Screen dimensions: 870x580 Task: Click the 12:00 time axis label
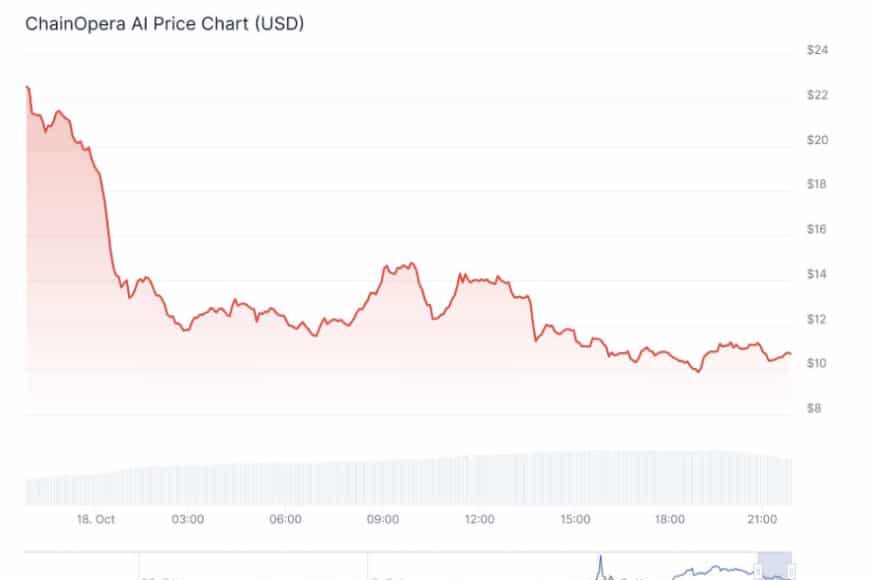[x=479, y=519]
